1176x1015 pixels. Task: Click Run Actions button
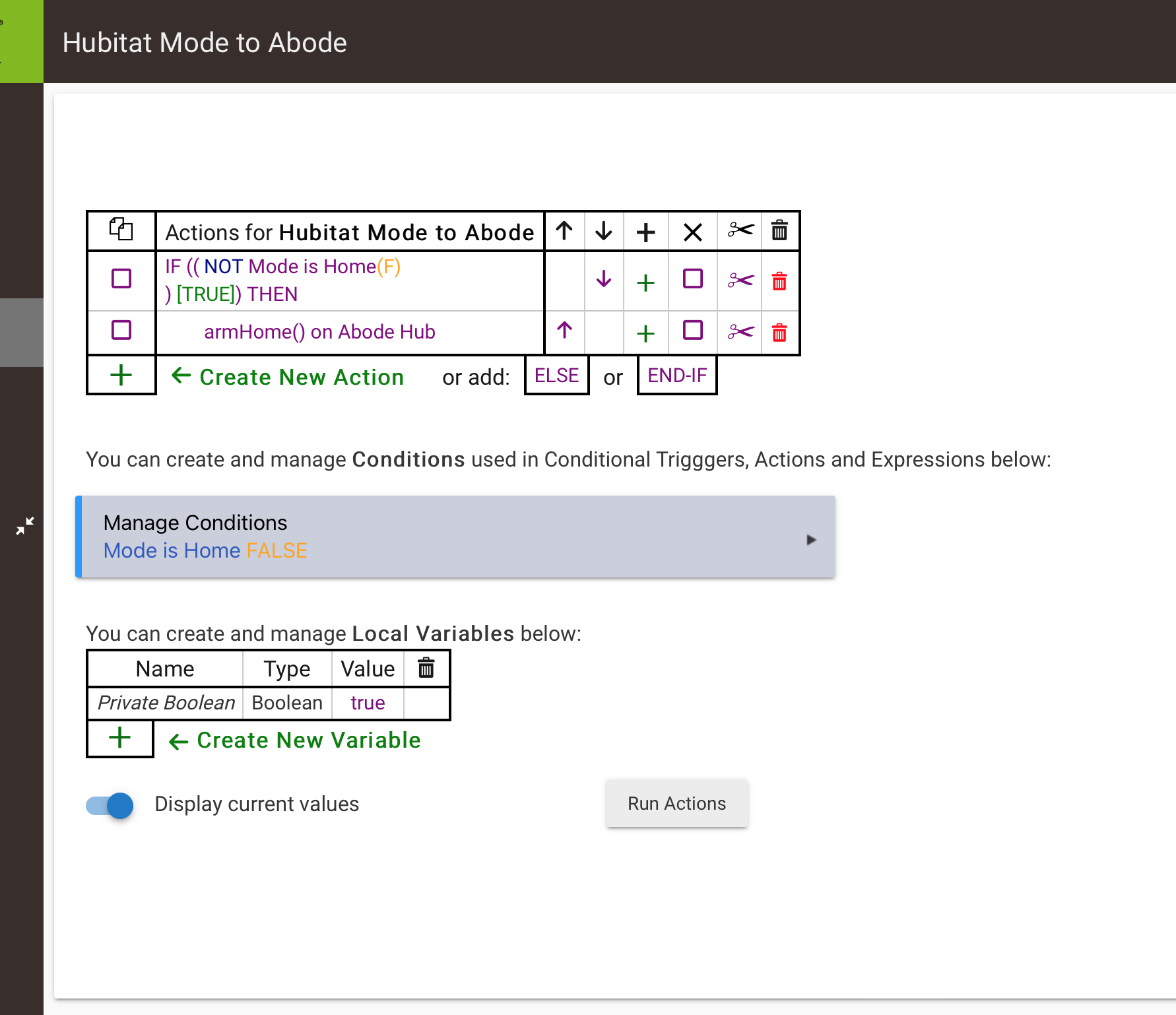pyautogui.click(x=677, y=803)
